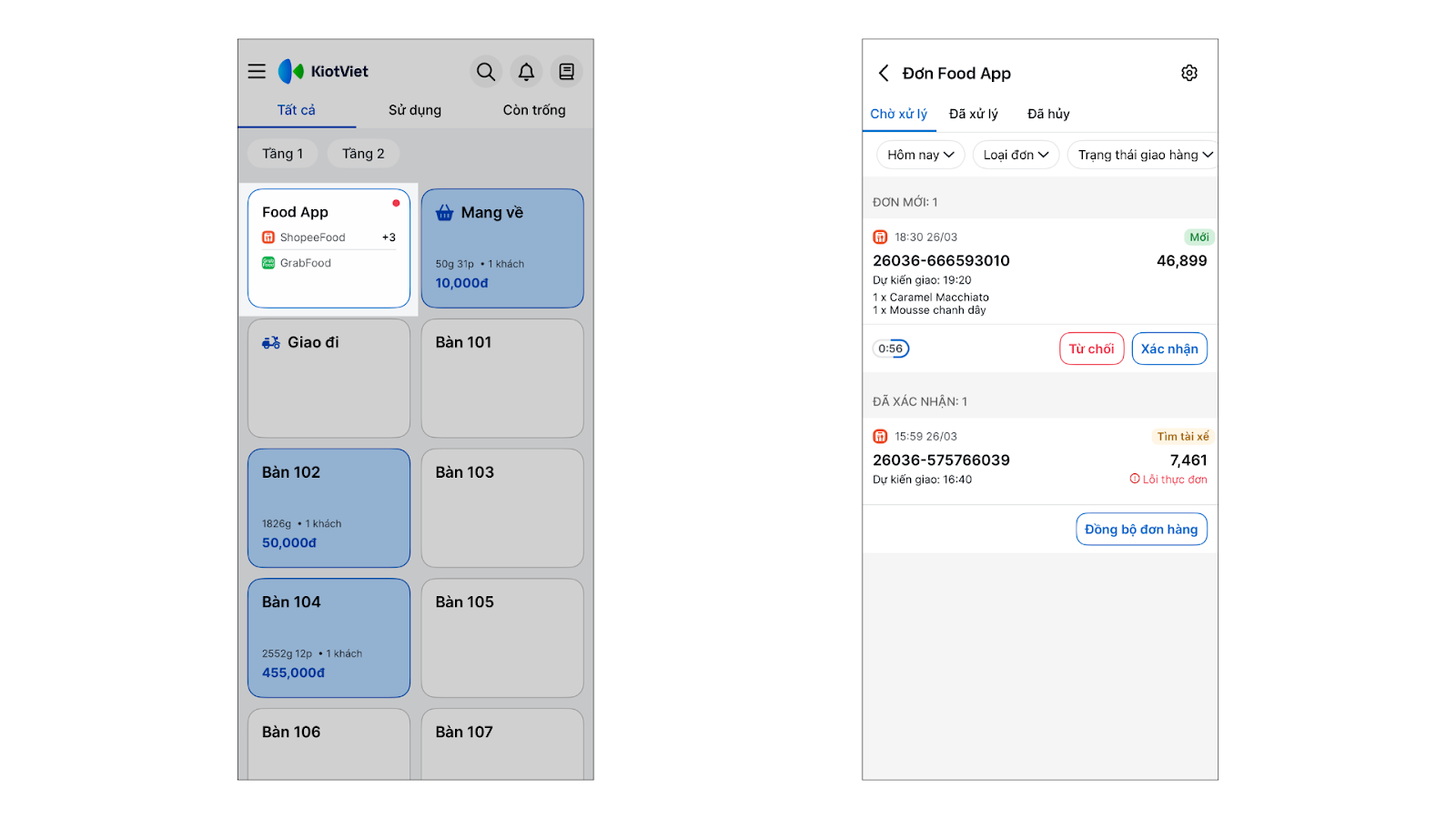Screen dimensions: 1456x819
Task: Click order number 26036-575766039
Action: click(x=941, y=460)
